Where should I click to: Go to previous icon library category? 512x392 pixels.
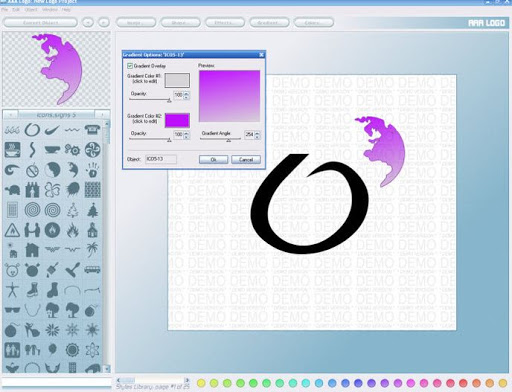point(11,115)
